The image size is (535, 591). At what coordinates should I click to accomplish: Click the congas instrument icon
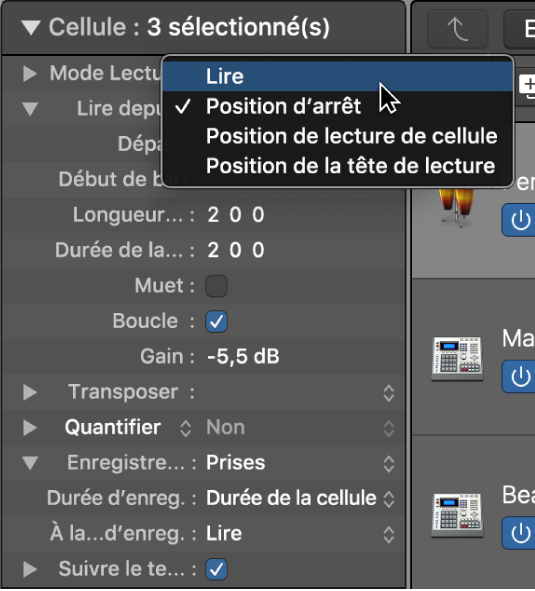(456, 207)
